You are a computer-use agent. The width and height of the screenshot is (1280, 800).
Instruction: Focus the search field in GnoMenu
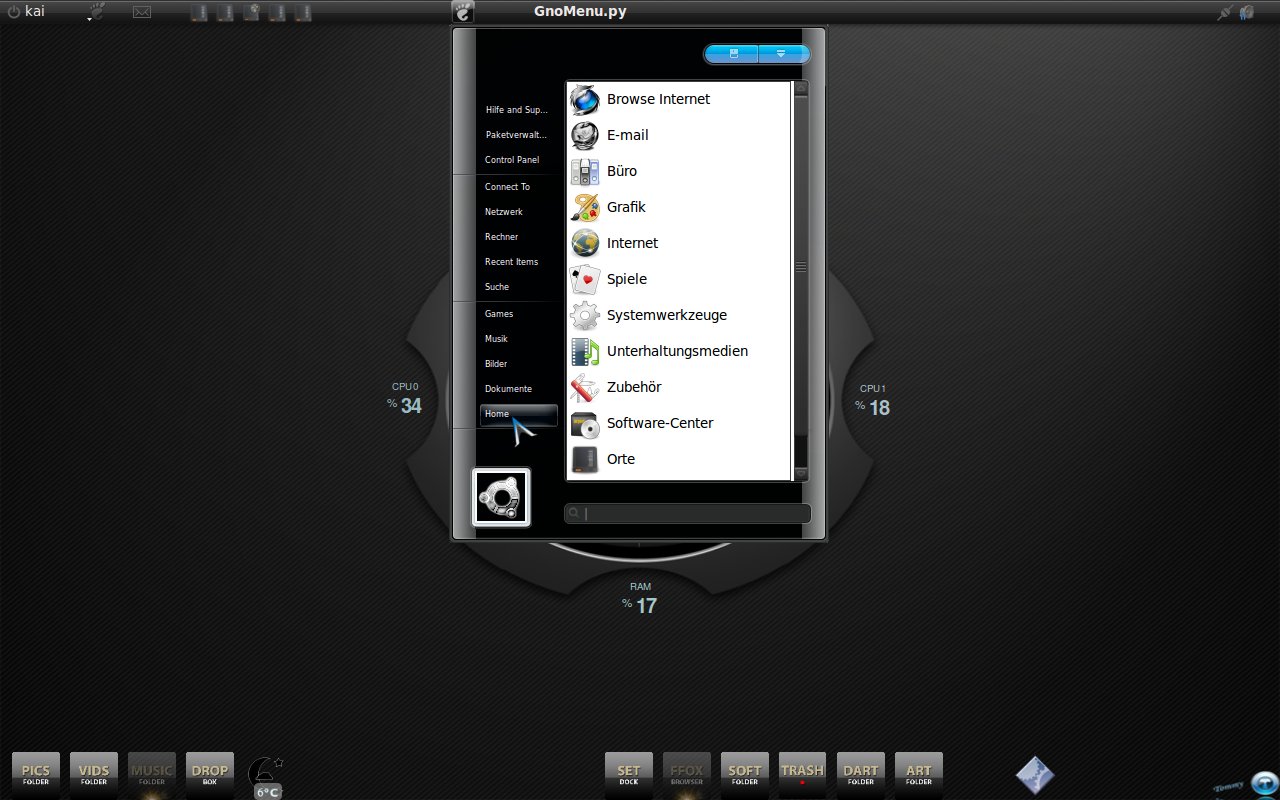coord(688,514)
